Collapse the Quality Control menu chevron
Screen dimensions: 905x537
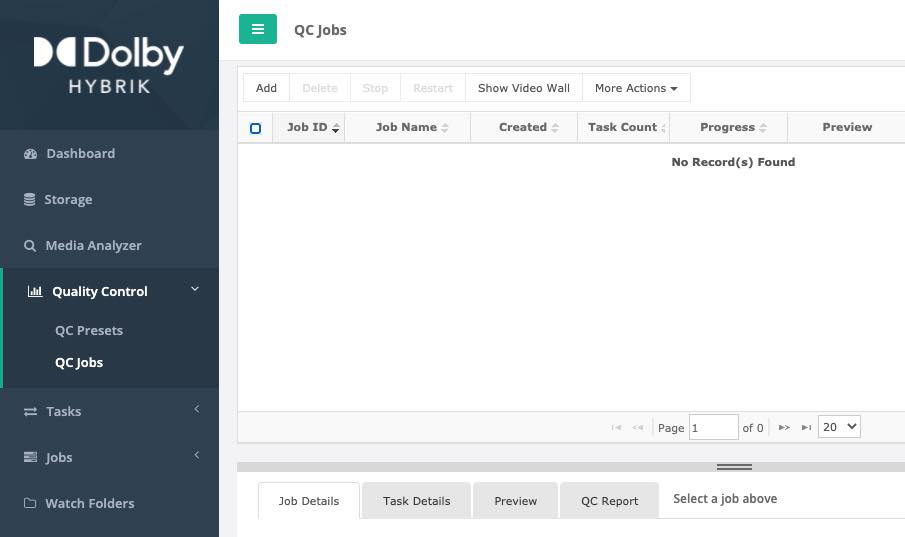[x=195, y=289]
